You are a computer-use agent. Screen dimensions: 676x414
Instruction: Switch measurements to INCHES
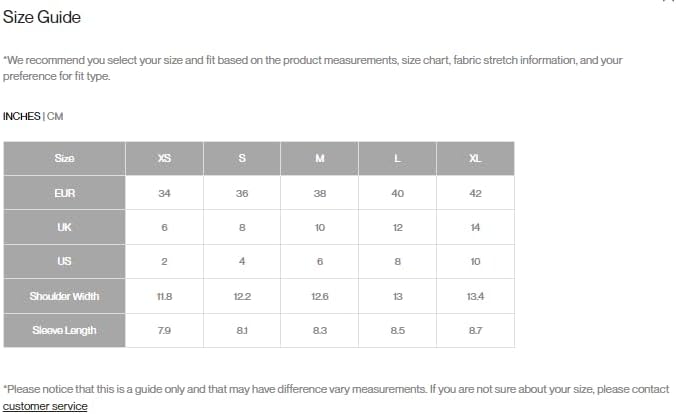pyautogui.click(x=21, y=116)
